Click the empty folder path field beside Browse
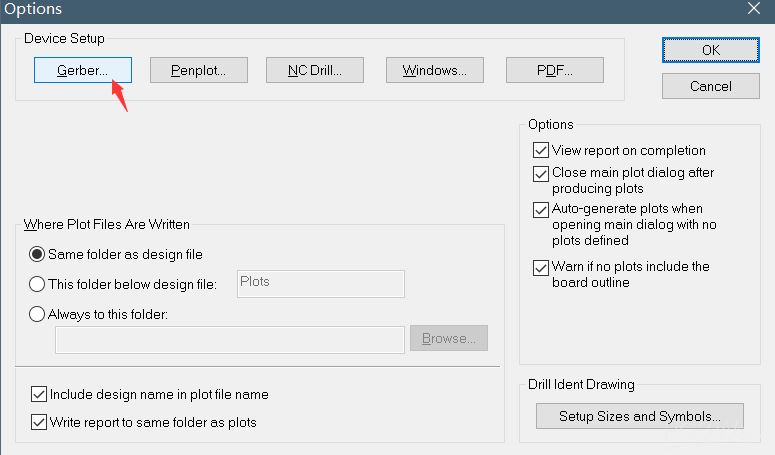The image size is (775, 455). [229, 340]
